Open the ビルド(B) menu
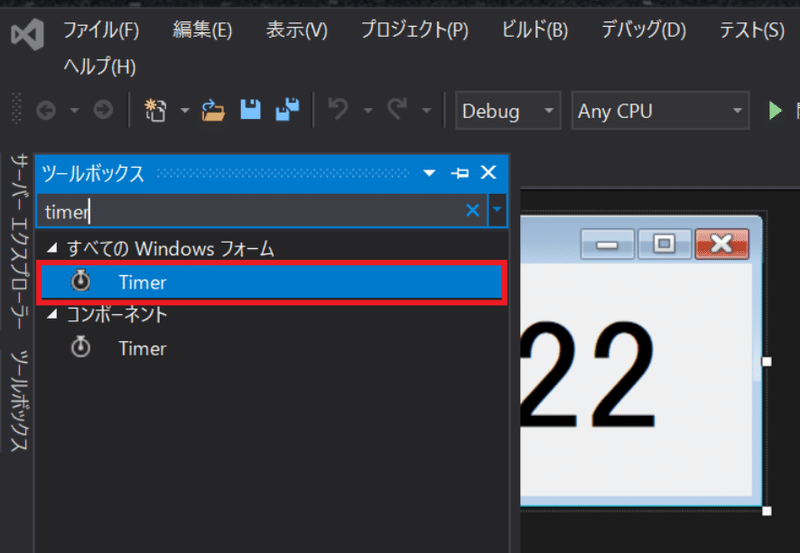This screenshot has width=800, height=553. click(x=534, y=30)
